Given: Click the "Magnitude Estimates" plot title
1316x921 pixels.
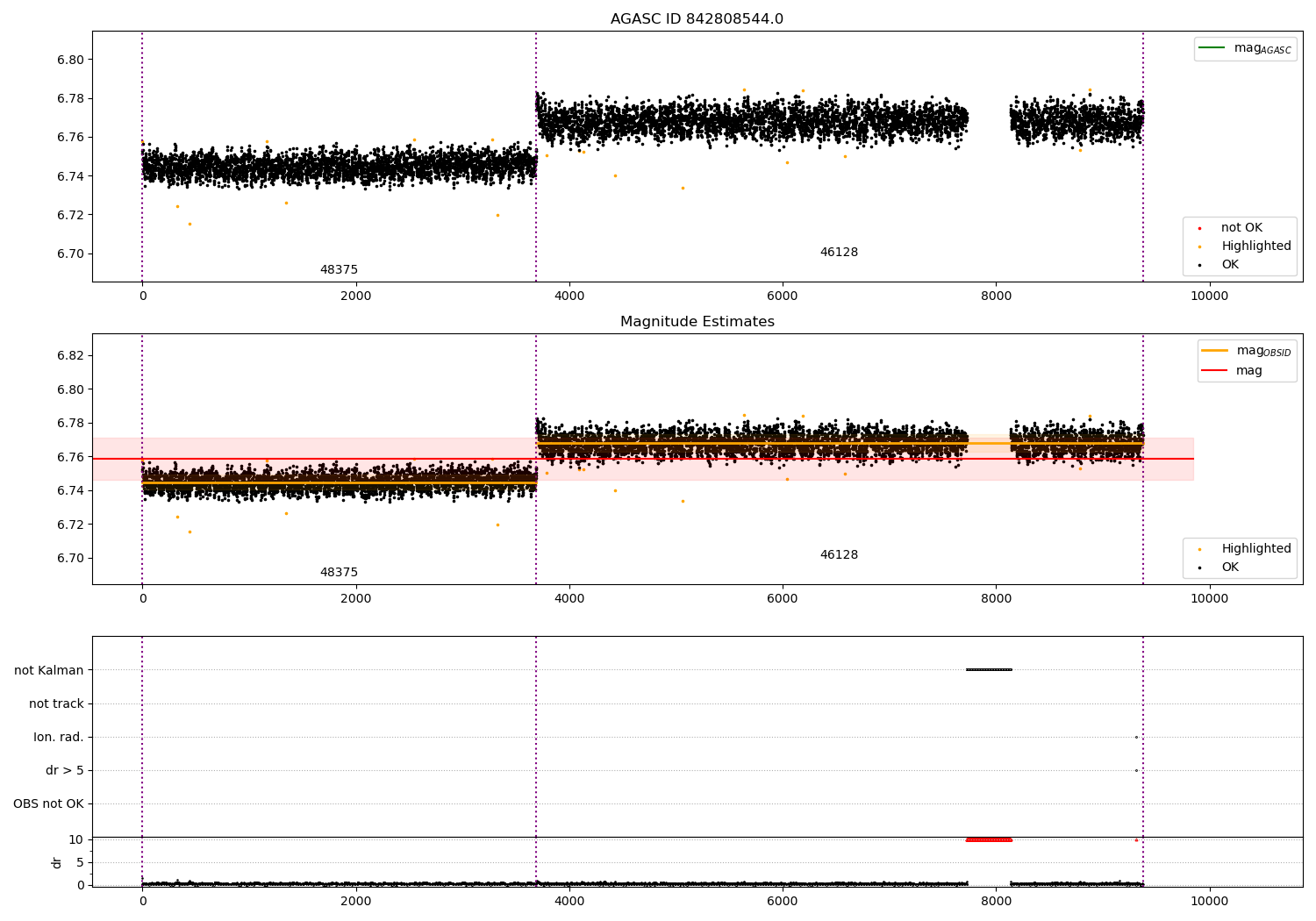Looking at the screenshot, I should pos(697,322).
